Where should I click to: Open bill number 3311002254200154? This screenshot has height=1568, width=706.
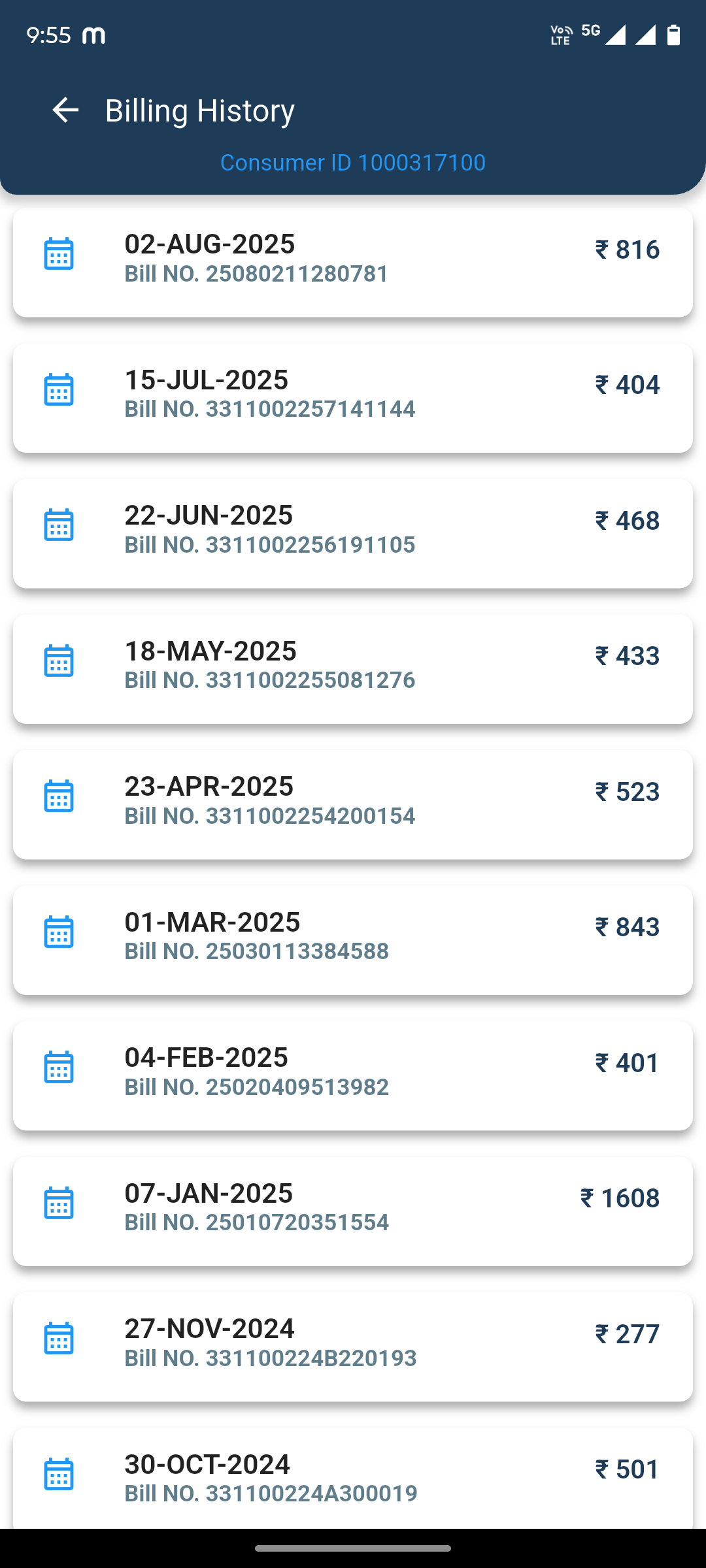pos(270,816)
